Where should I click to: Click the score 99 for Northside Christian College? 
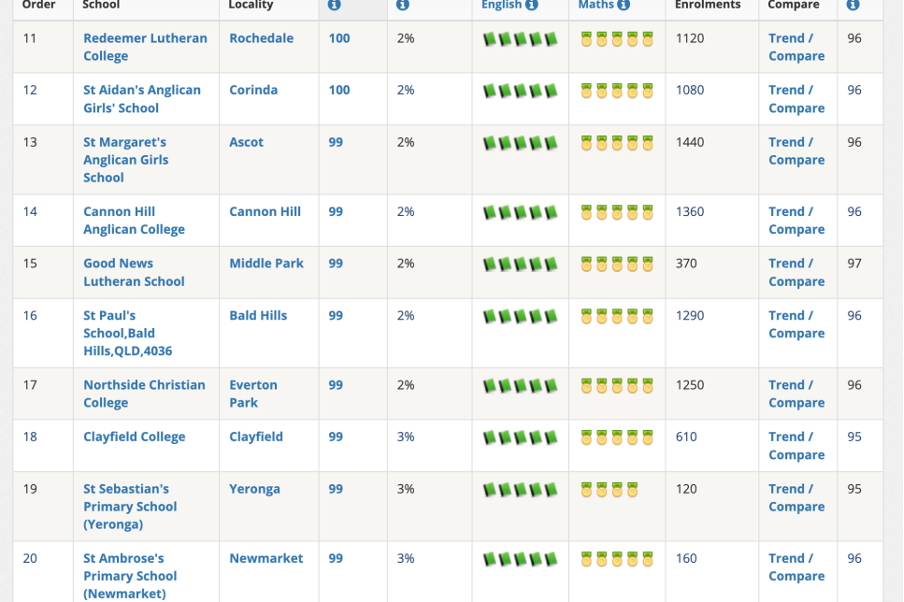335,385
